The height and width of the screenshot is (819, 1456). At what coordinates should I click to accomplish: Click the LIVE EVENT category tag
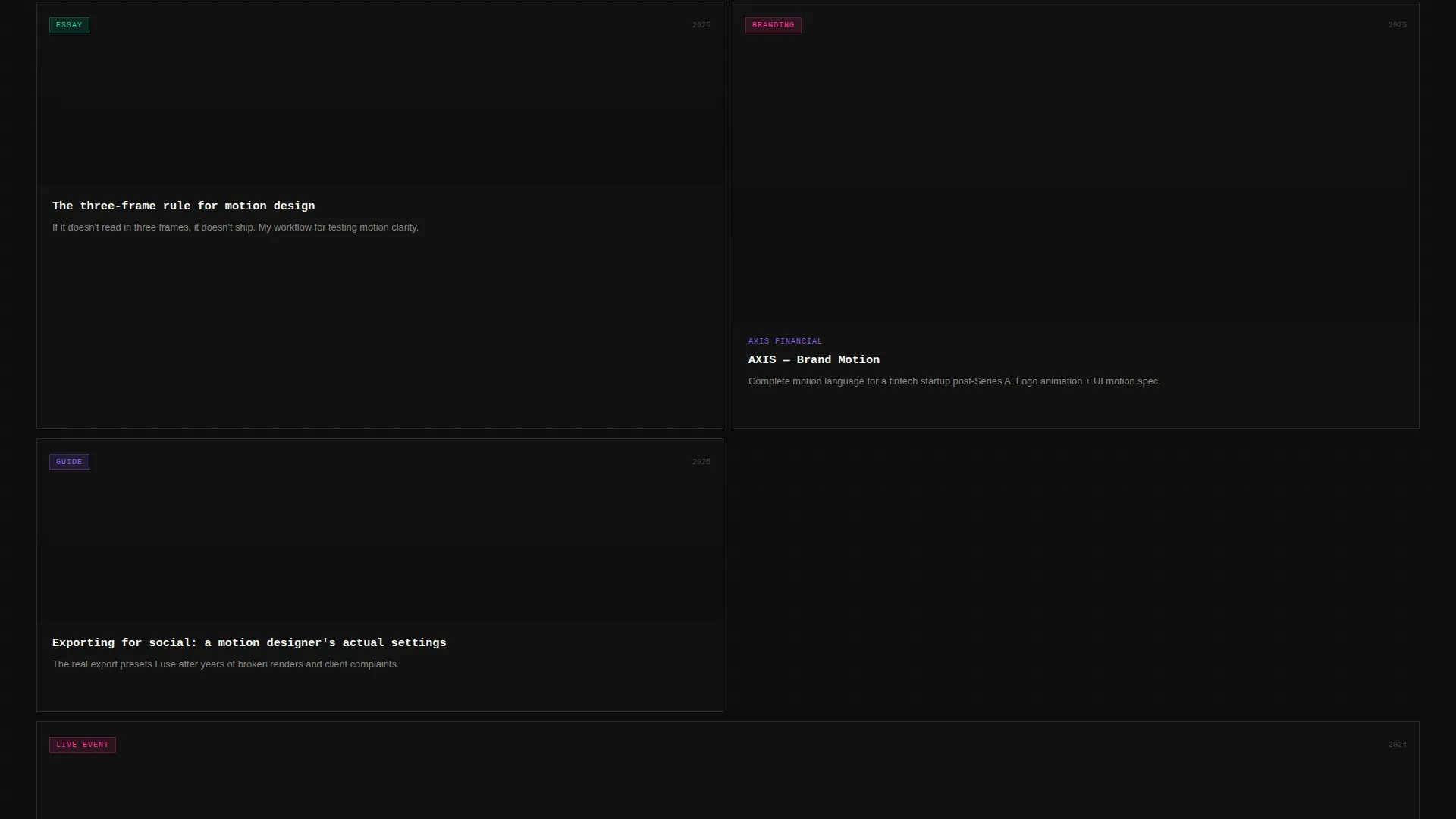pyautogui.click(x=82, y=745)
